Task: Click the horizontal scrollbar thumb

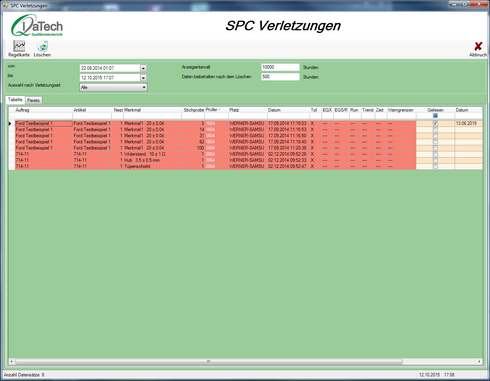Action: tap(209, 361)
